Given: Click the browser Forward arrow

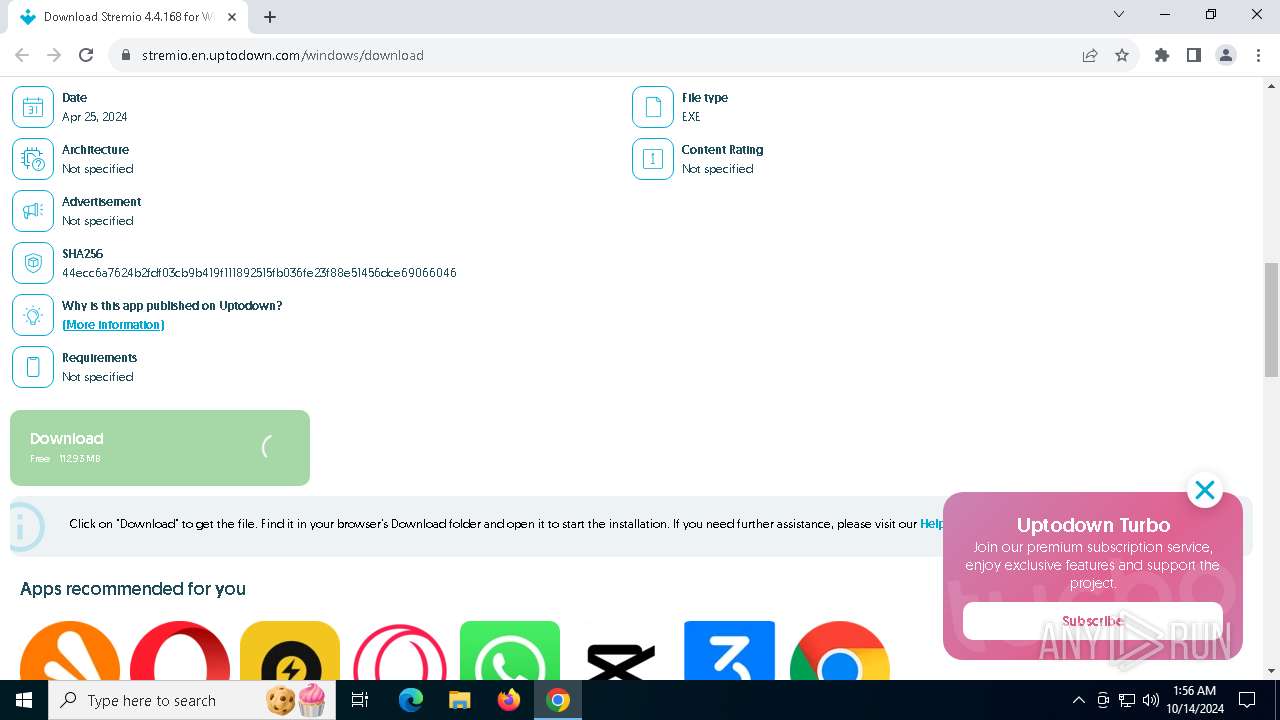Looking at the screenshot, I should pyautogui.click(x=54, y=55).
